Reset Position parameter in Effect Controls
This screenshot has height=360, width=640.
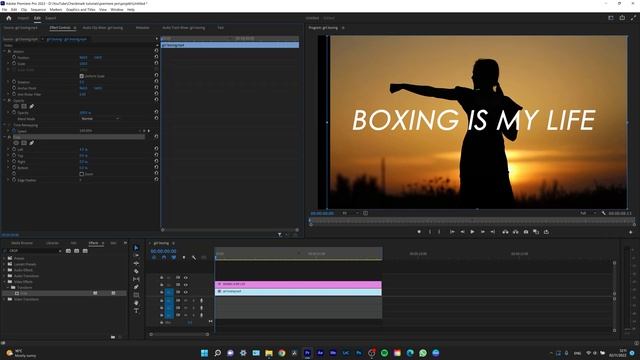(156, 57)
